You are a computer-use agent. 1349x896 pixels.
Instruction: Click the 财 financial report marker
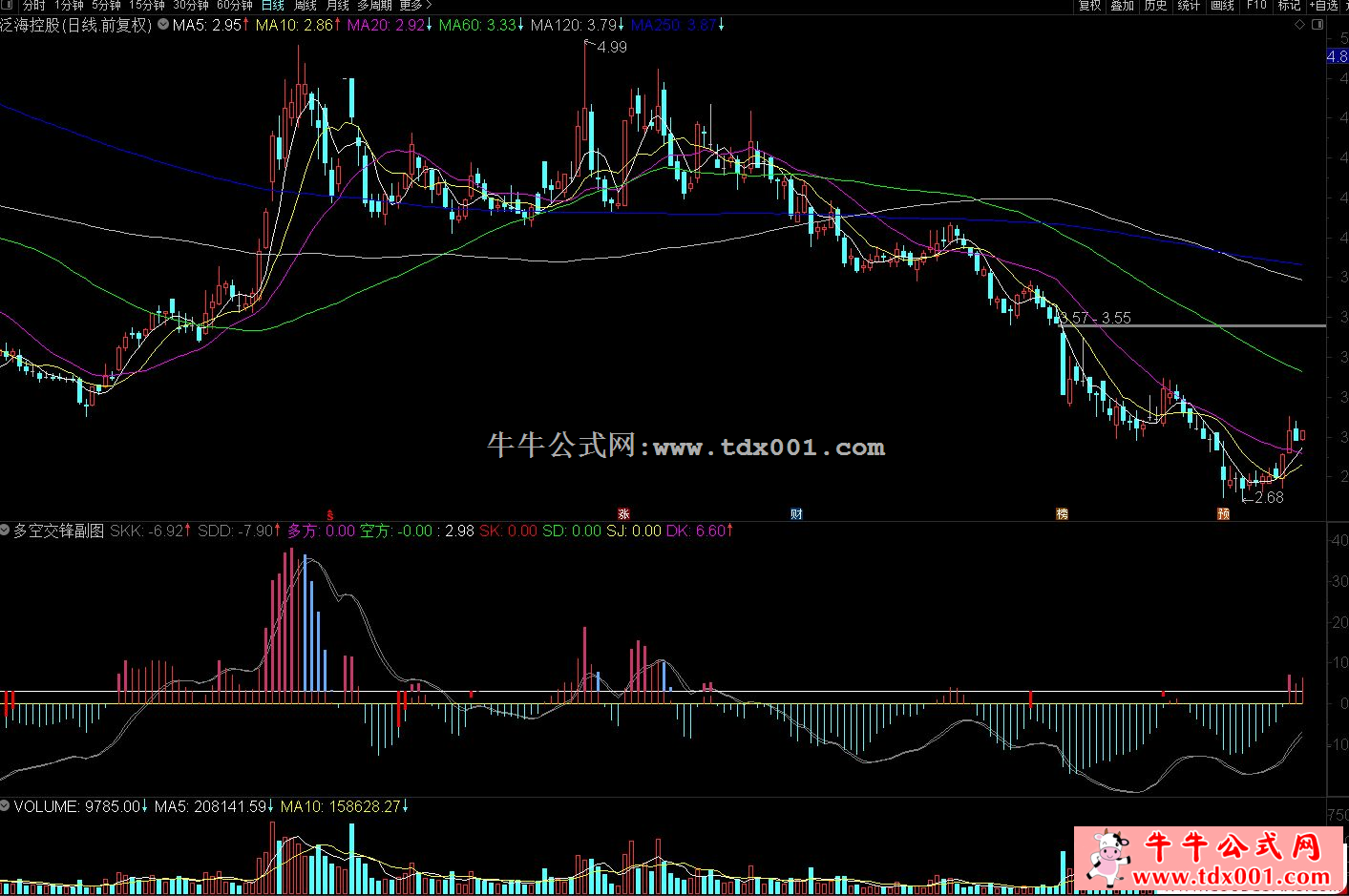pos(796,514)
